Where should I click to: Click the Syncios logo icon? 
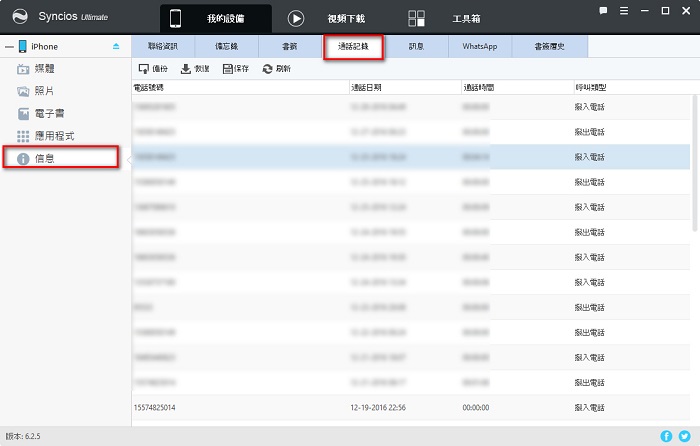[20, 17]
